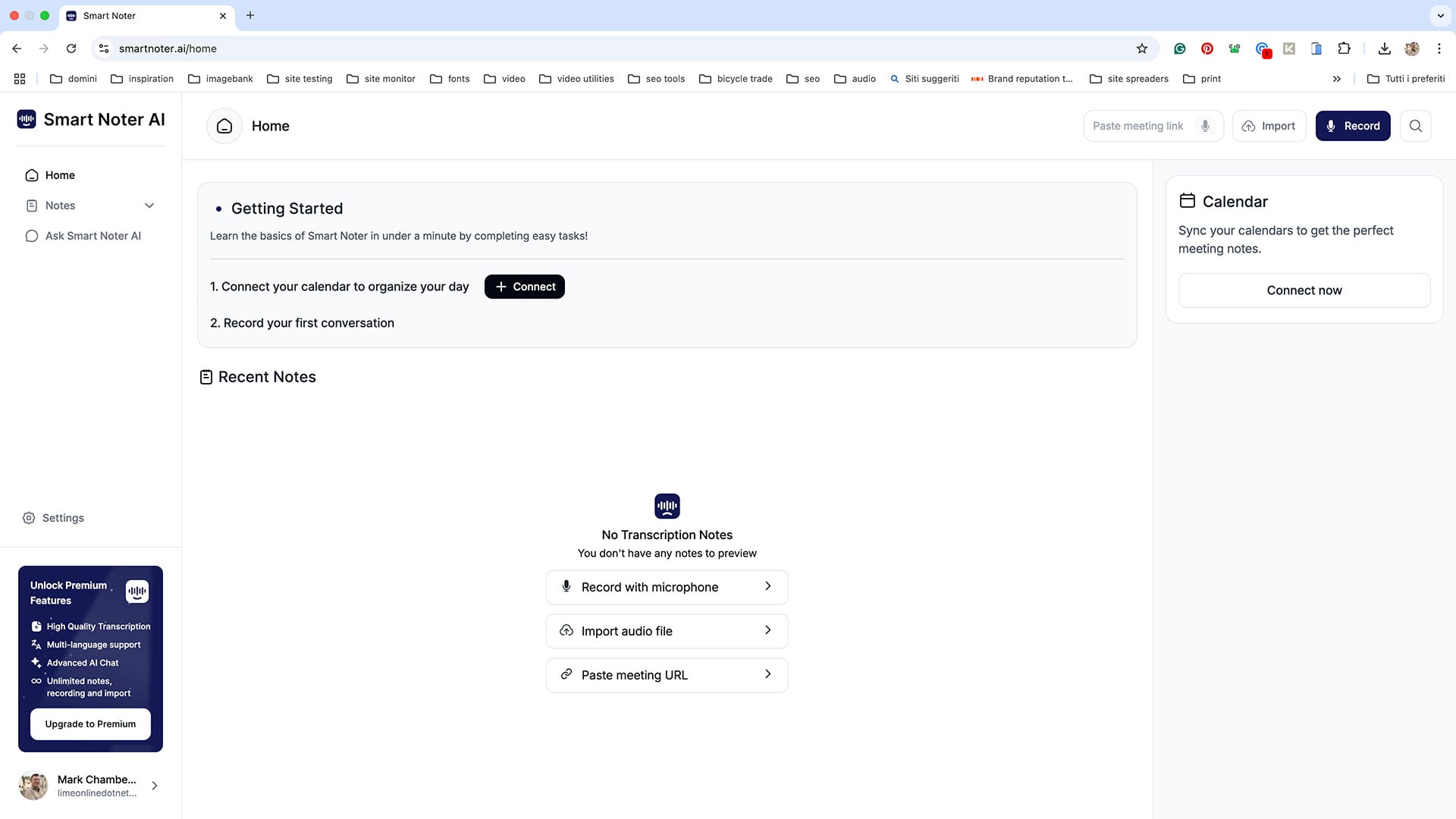The image size is (1456, 819).
Task: Click the browser extensions puzzle icon
Action: (x=1344, y=49)
